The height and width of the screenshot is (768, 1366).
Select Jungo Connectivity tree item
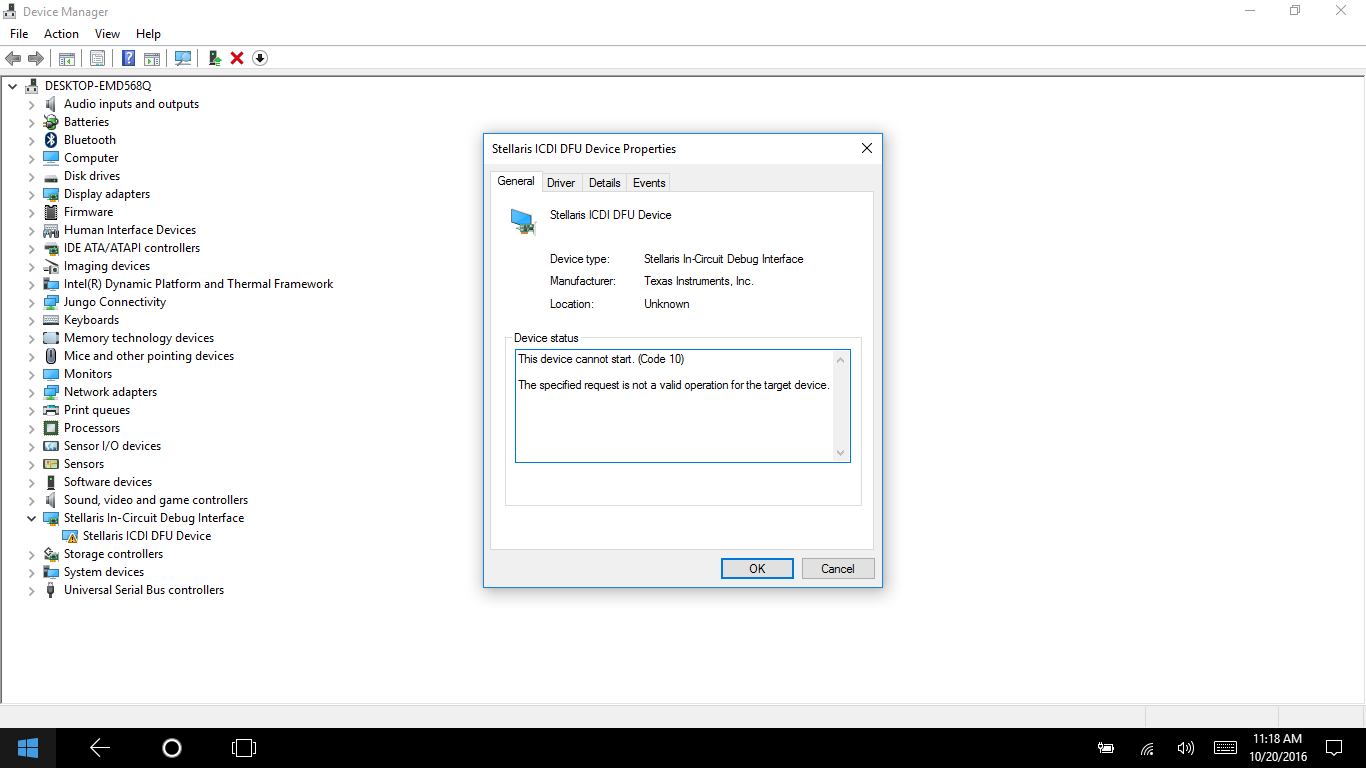coord(115,302)
